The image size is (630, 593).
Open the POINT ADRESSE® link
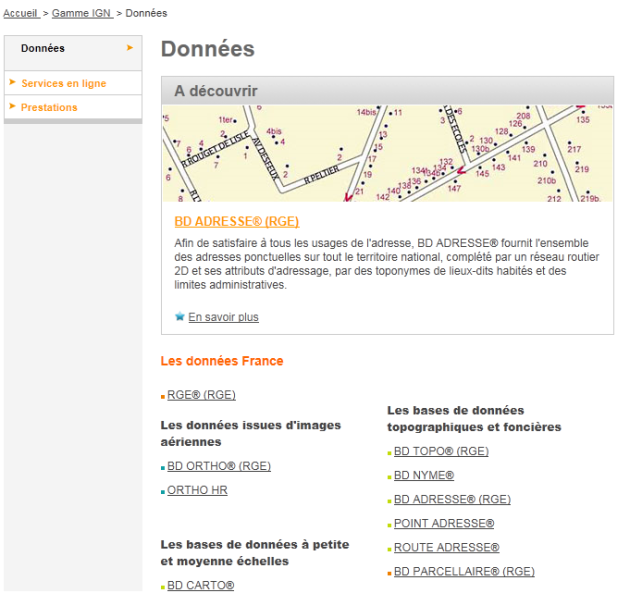[x=444, y=523]
